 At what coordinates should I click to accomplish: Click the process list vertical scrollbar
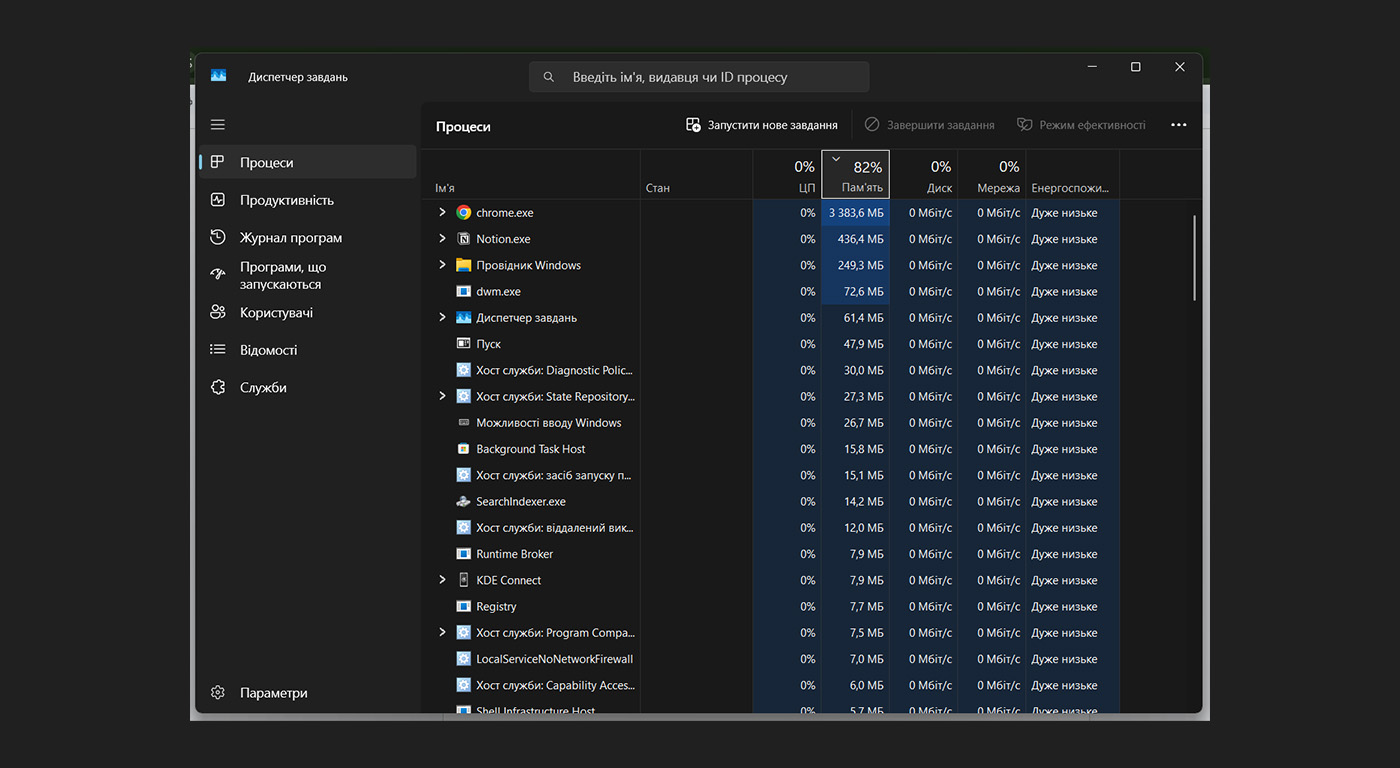(1195, 258)
